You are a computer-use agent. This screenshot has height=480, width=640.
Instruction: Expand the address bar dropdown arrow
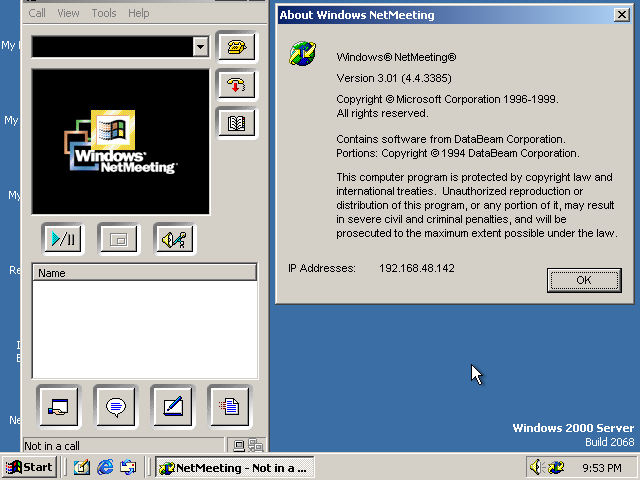[x=200, y=47]
